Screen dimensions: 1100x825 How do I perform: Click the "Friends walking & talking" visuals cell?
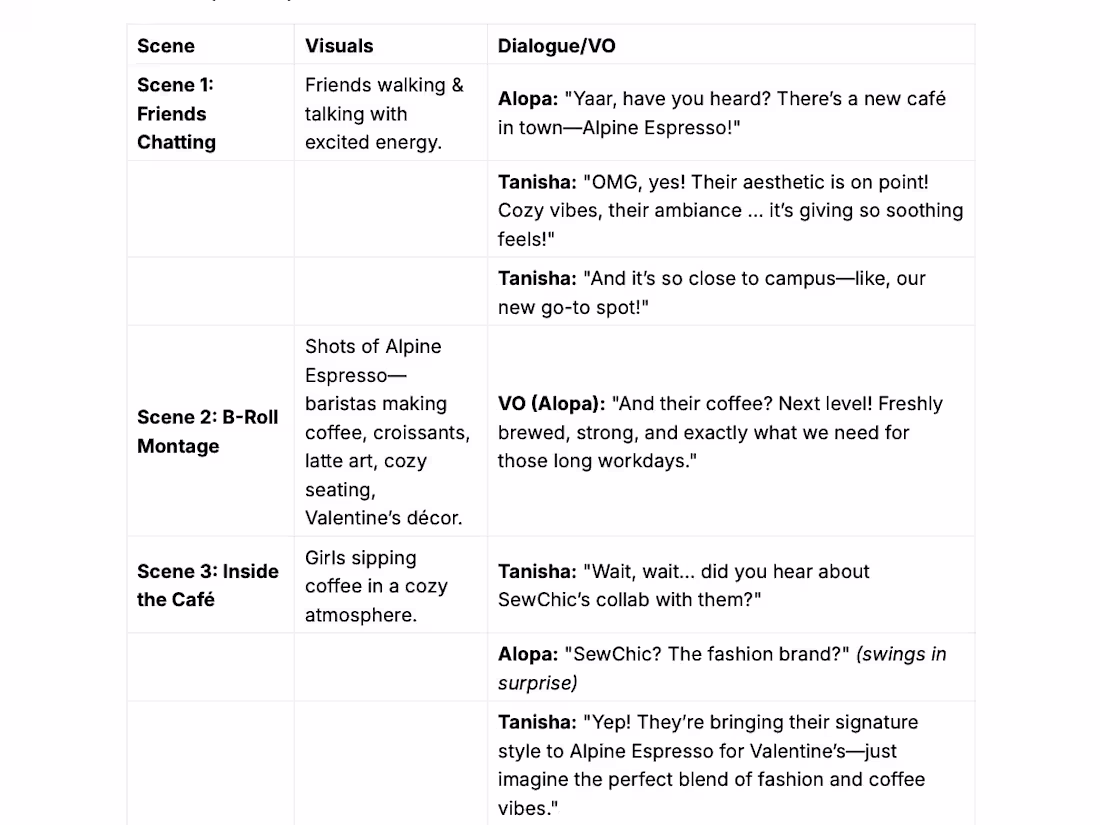point(384,113)
